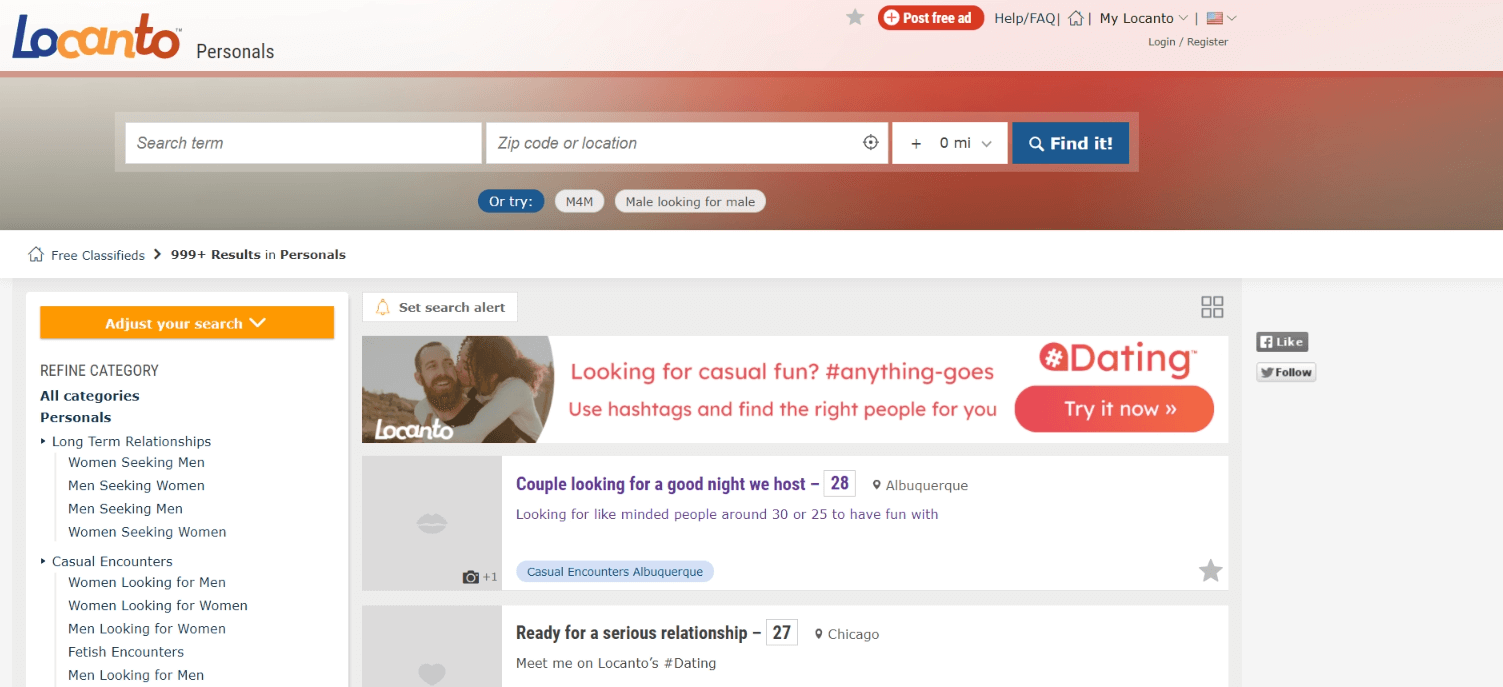Viewport: 1503px width, 687px height.
Task: Open Women Looking for Men category
Action: pyautogui.click(x=147, y=582)
